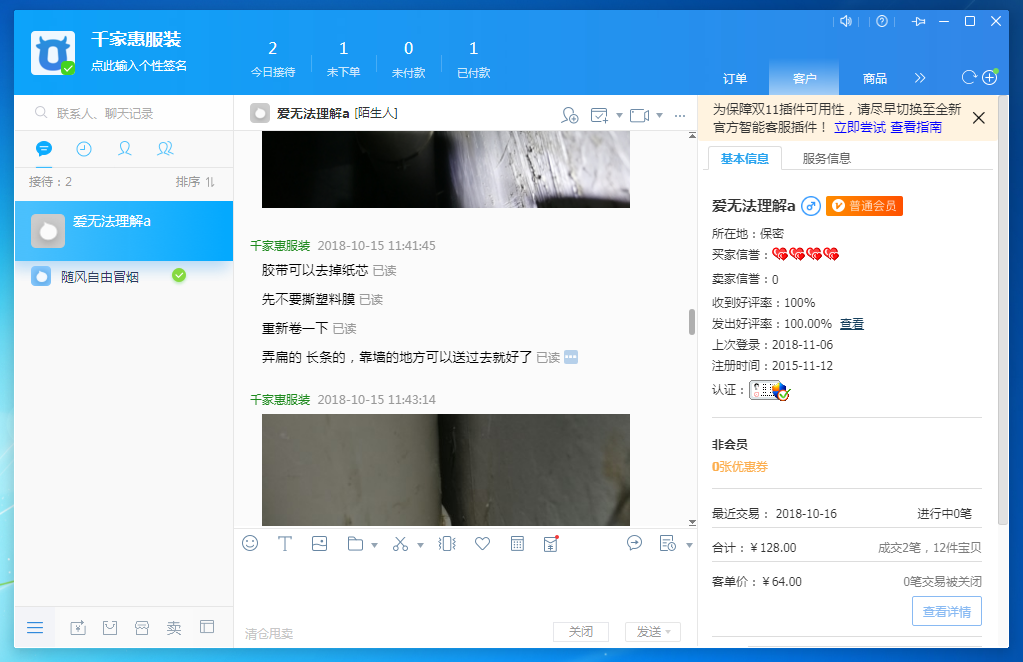This screenshot has width=1023, height=662.
Task: Open the groups double person tab
Action: 165,149
